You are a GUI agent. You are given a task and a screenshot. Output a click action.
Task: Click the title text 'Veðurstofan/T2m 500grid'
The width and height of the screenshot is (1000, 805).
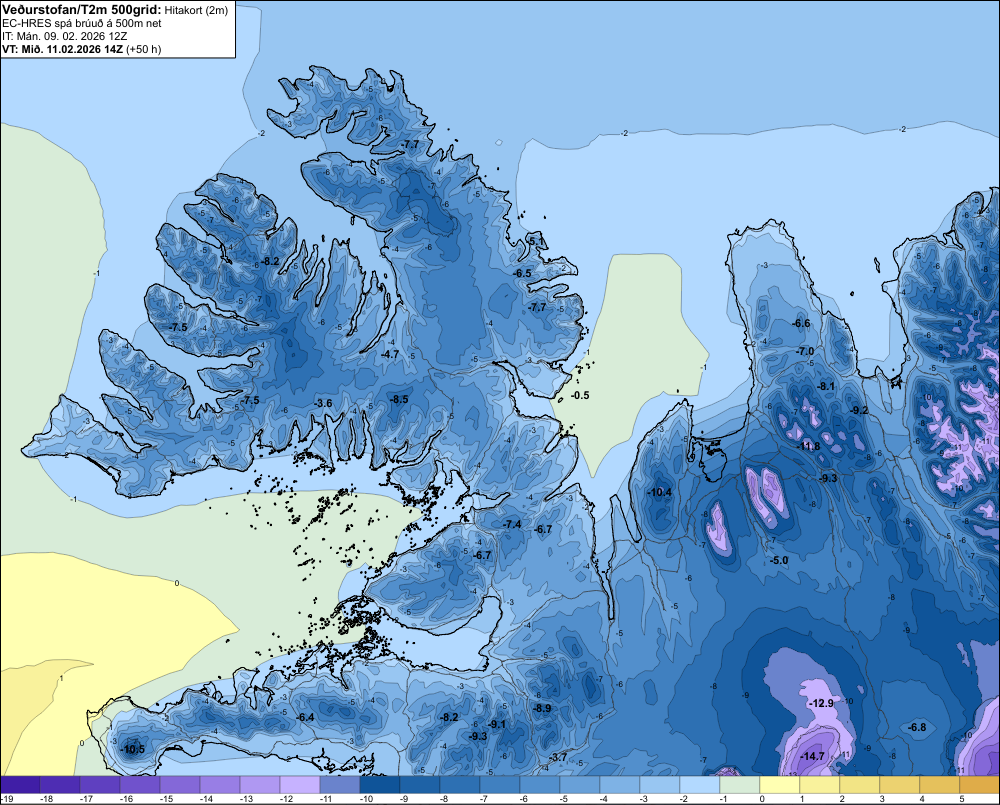pos(81,10)
